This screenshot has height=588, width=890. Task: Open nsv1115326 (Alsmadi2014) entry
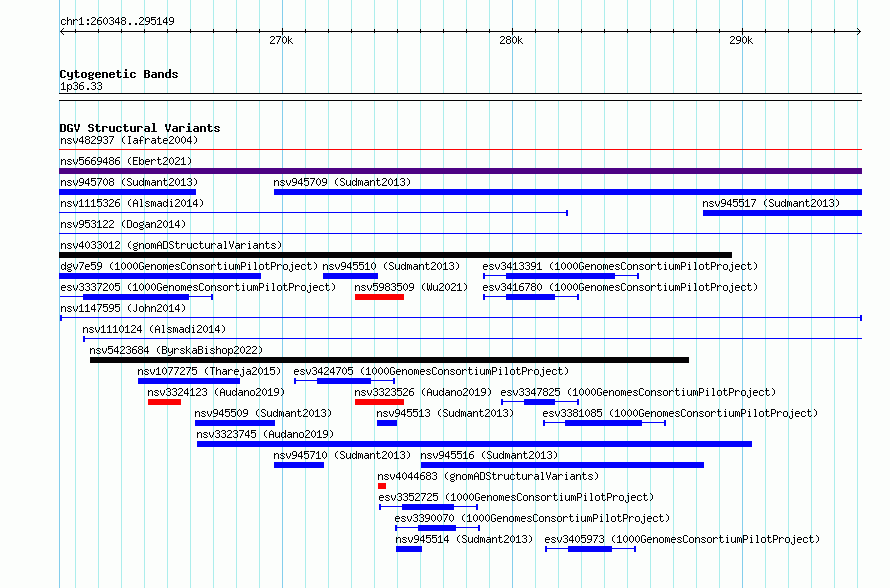click(x=132, y=203)
